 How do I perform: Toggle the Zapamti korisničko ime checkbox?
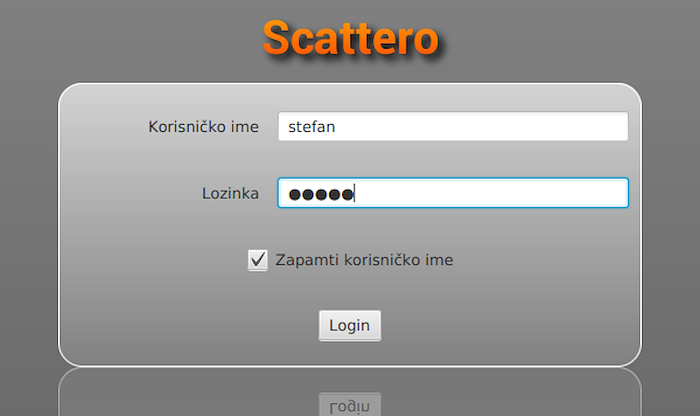pos(258,260)
